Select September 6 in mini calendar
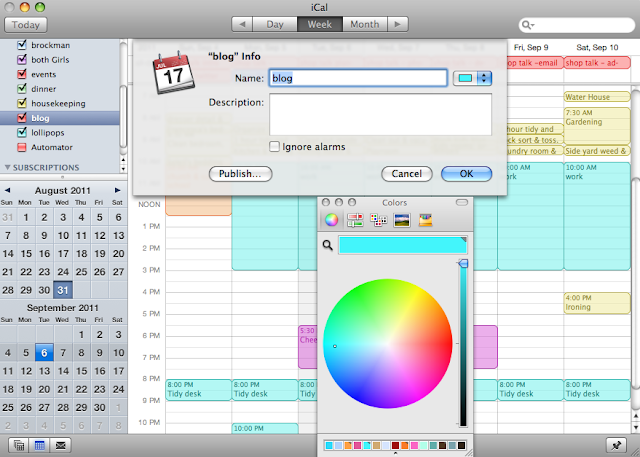 [44, 353]
